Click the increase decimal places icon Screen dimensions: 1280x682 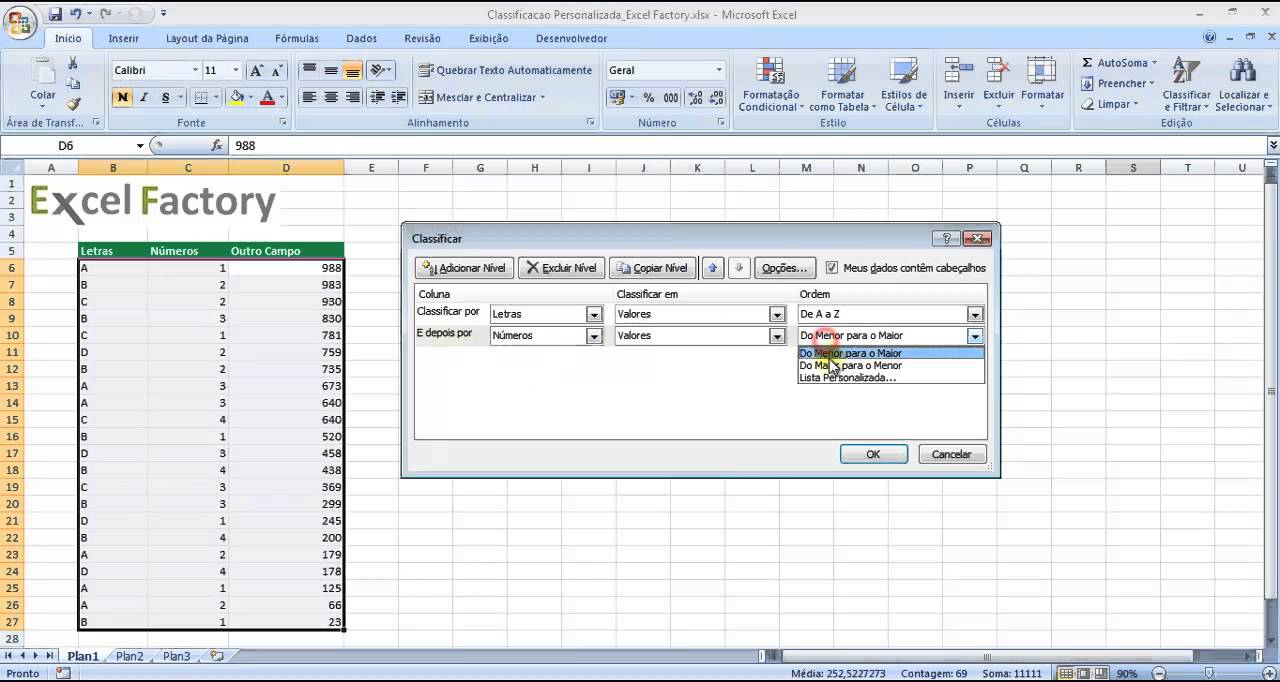coord(693,97)
